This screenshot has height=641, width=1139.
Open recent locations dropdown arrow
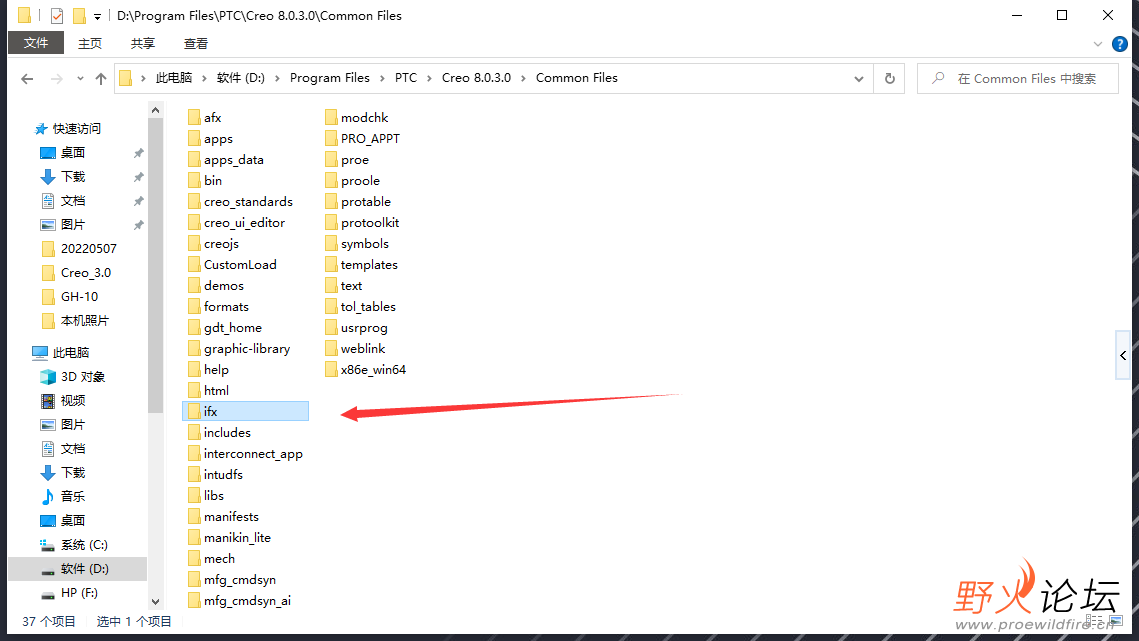[80, 78]
